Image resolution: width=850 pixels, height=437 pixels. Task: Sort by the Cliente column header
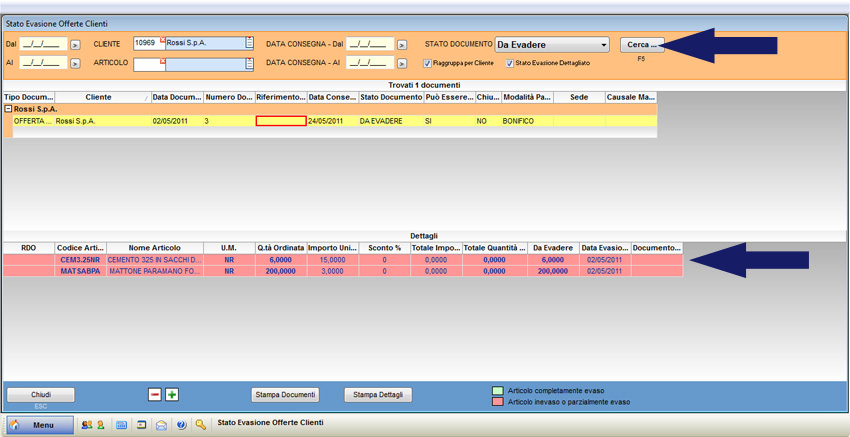pos(98,97)
